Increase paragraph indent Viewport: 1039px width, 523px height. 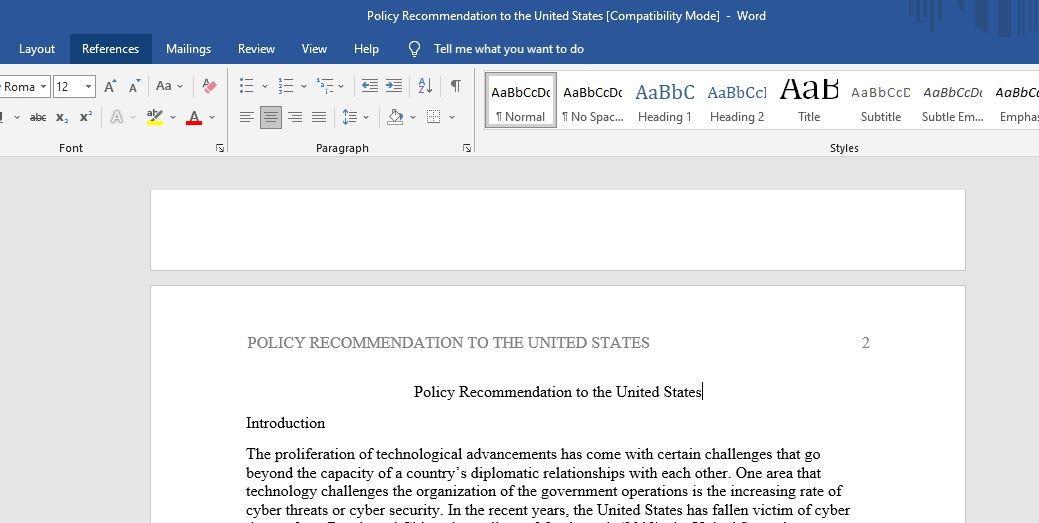pyautogui.click(x=394, y=86)
